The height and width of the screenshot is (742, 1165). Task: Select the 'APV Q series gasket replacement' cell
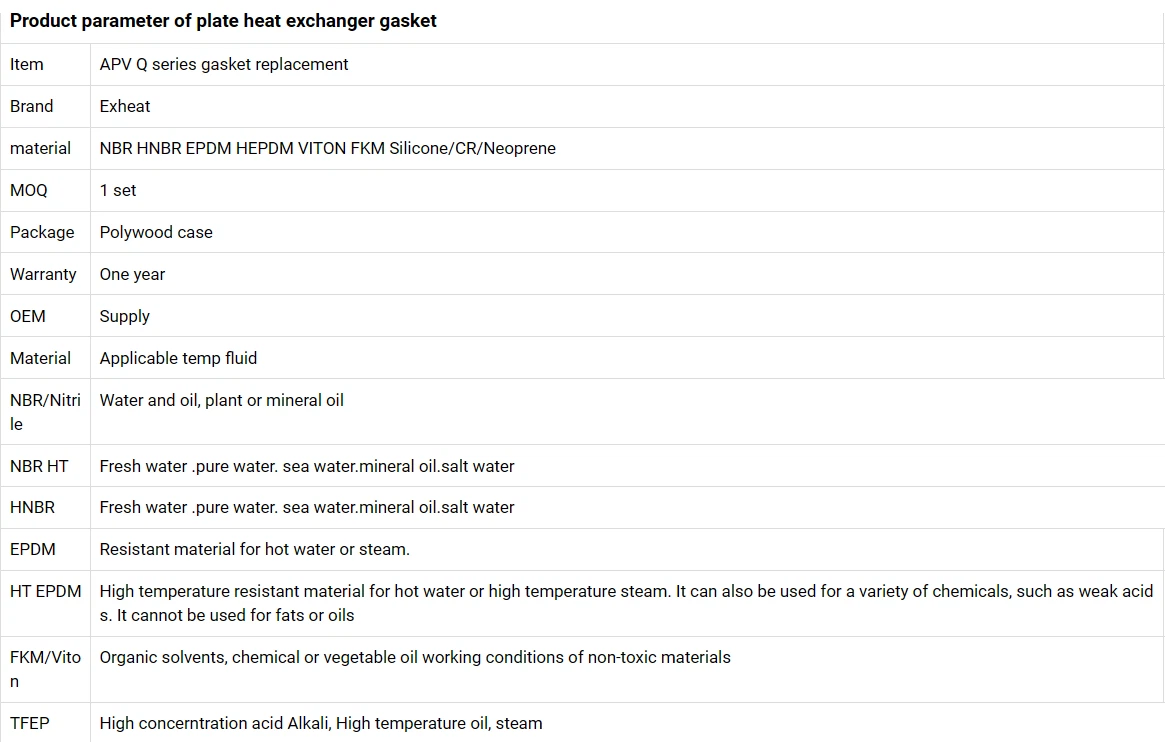click(224, 64)
